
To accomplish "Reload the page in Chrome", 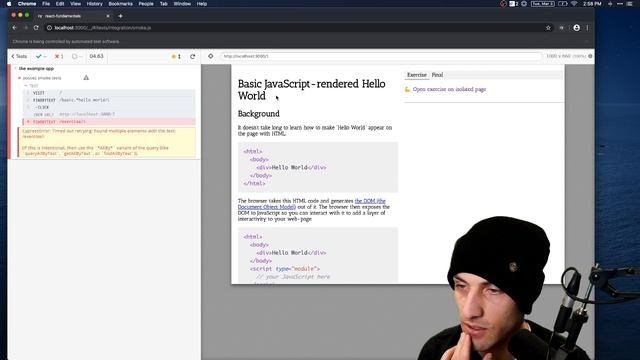I will click(36, 28).
